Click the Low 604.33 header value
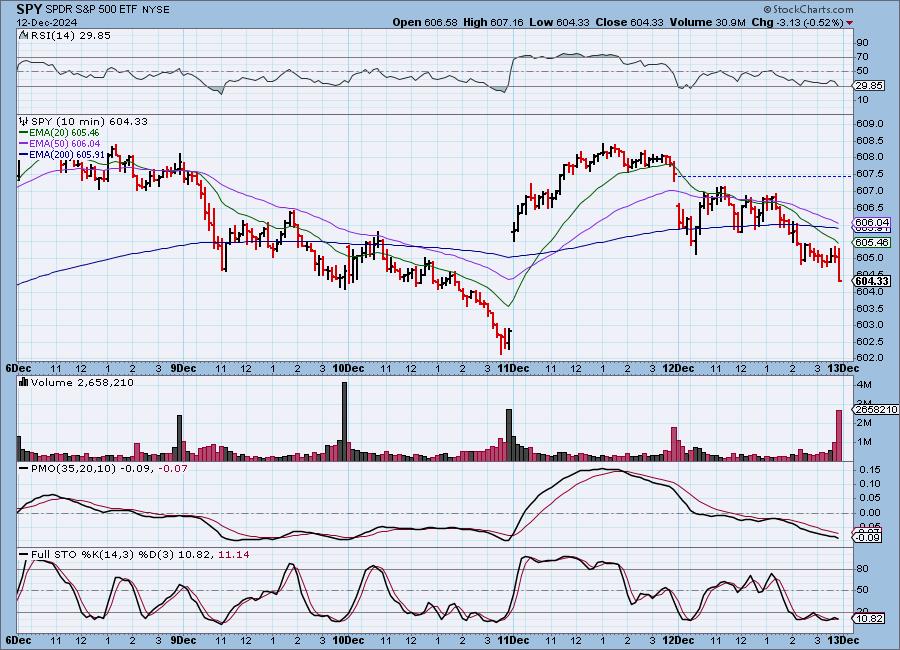Screen dimensions: 900x650 tap(560, 22)
